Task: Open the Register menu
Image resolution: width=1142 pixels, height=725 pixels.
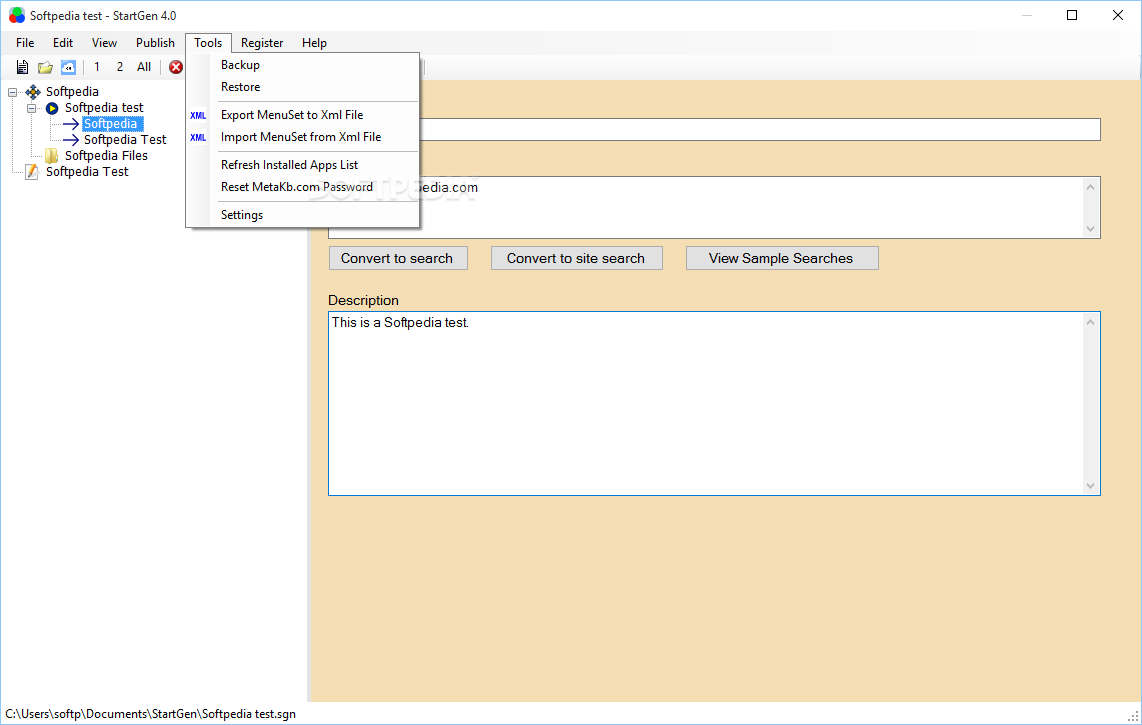Action: pyautogui.click(x=262, y=43)
